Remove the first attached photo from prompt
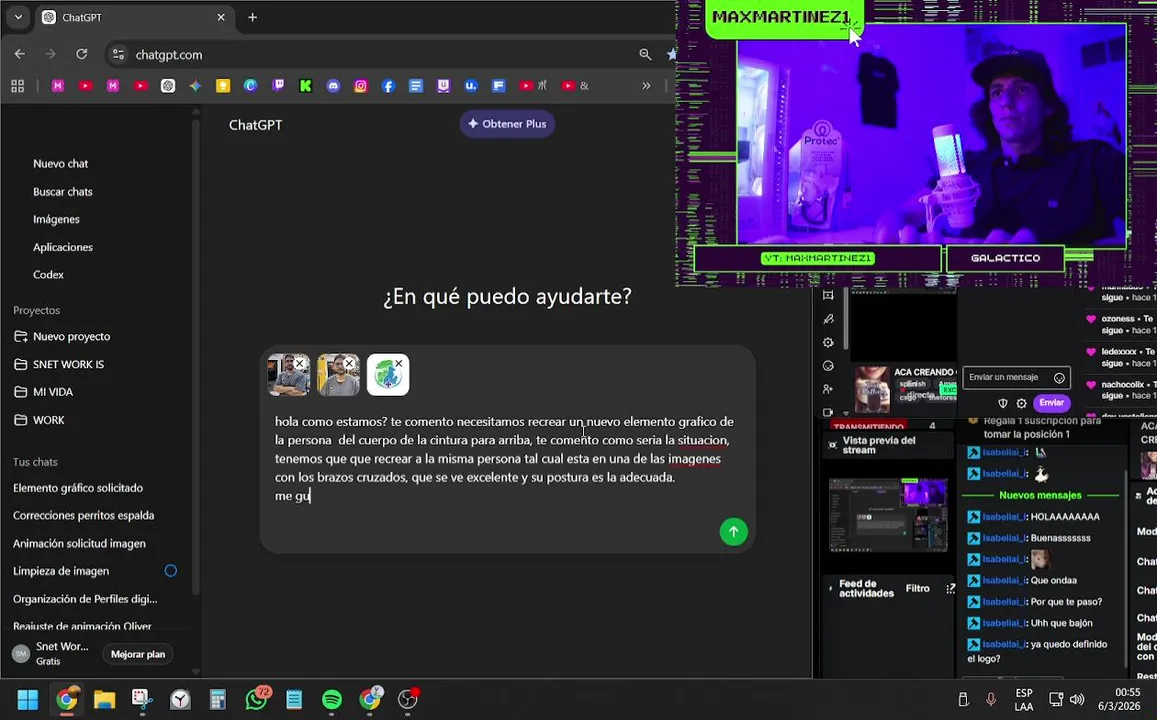 coord(300,364)
